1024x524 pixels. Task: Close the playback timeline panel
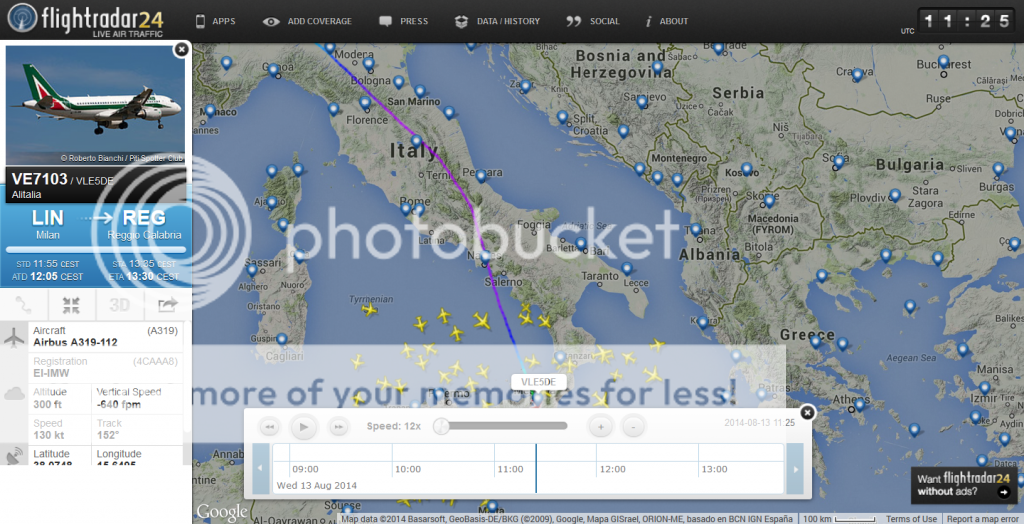[x=808, y=412]
